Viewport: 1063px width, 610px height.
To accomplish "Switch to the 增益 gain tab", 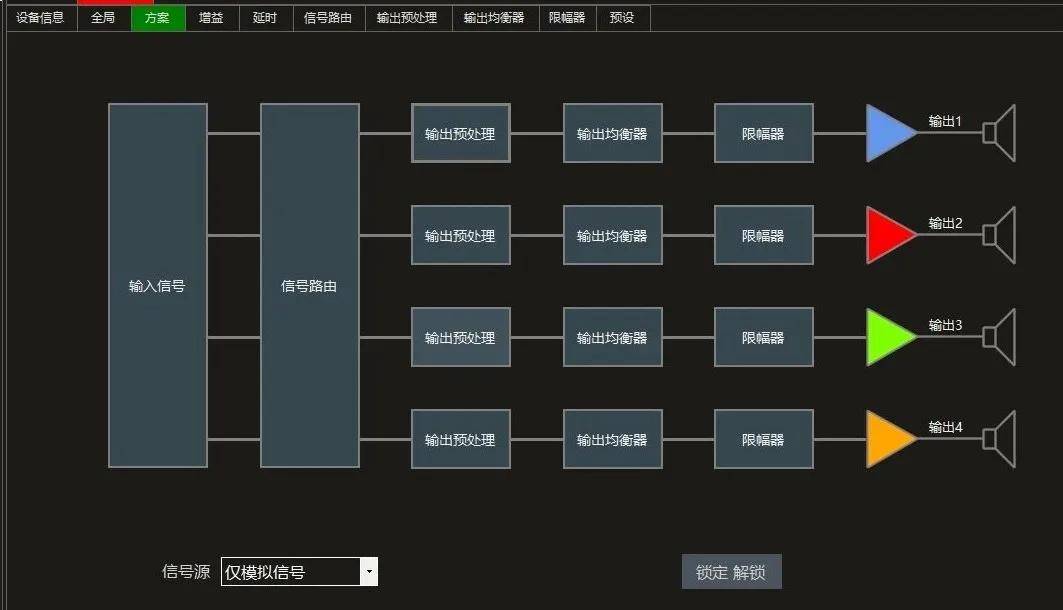I will [x=211, y=17].
